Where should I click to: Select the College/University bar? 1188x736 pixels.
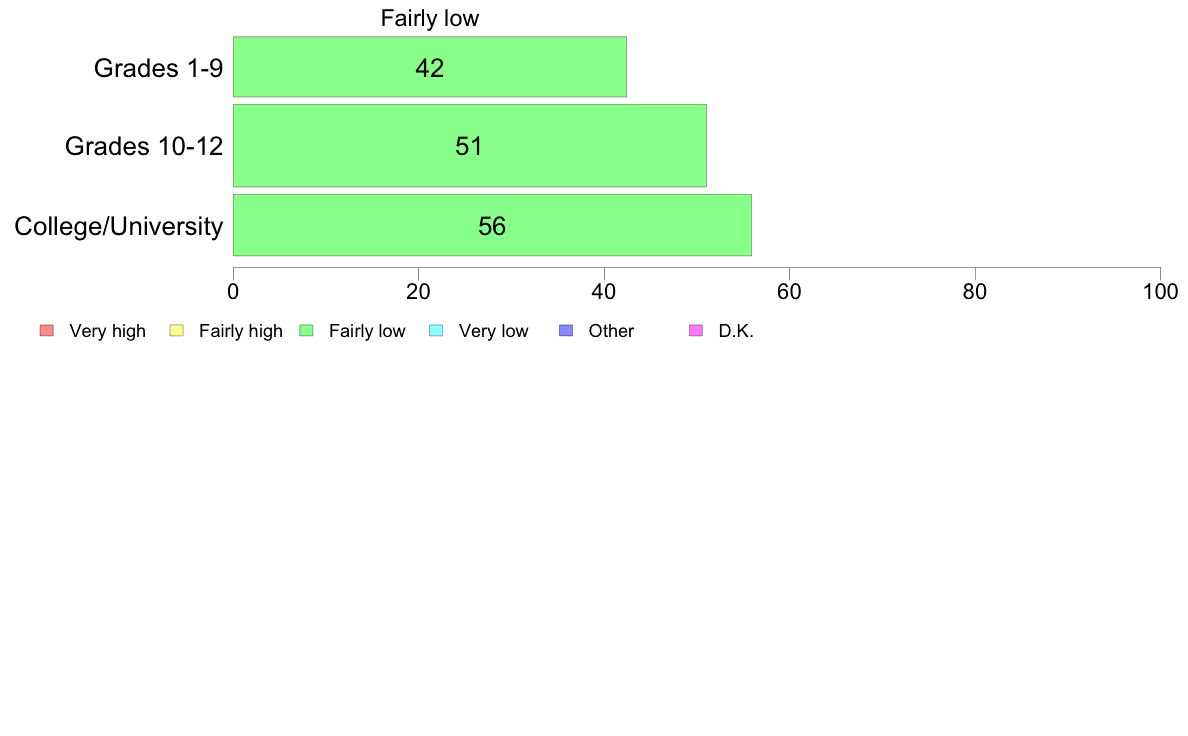492,225
